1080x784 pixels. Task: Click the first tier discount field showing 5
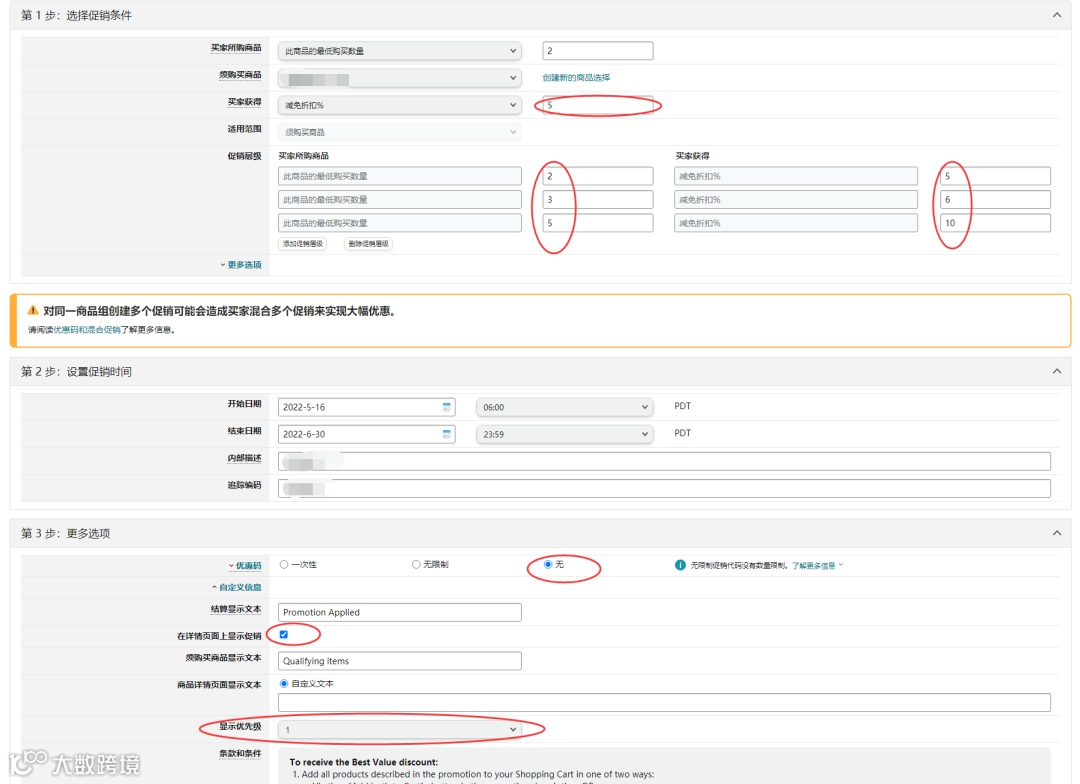[995, 176]
